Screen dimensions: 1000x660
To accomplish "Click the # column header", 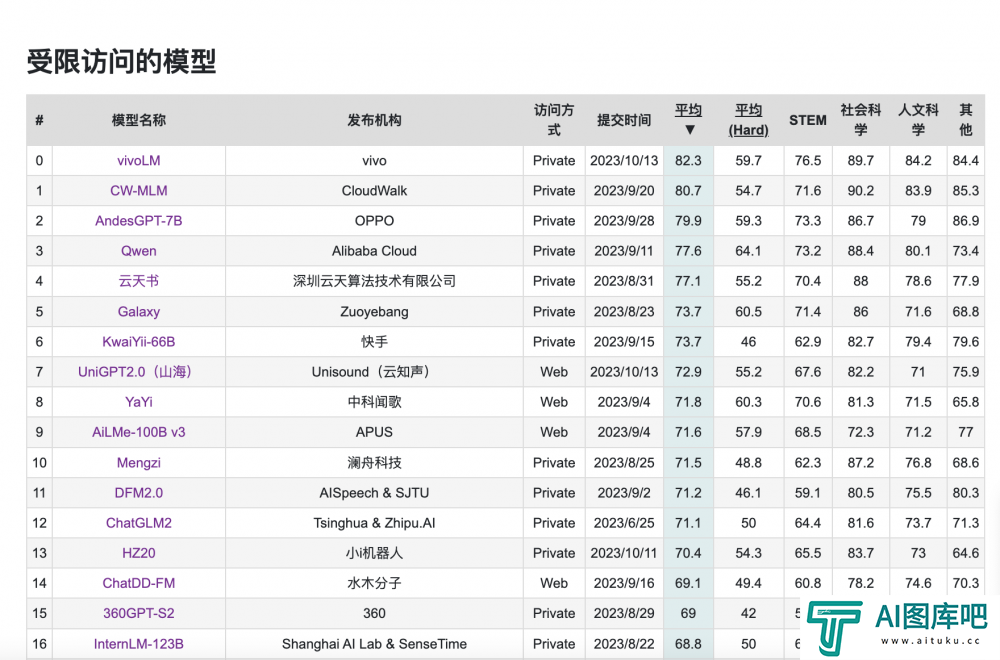I will [x=40, y=120].
